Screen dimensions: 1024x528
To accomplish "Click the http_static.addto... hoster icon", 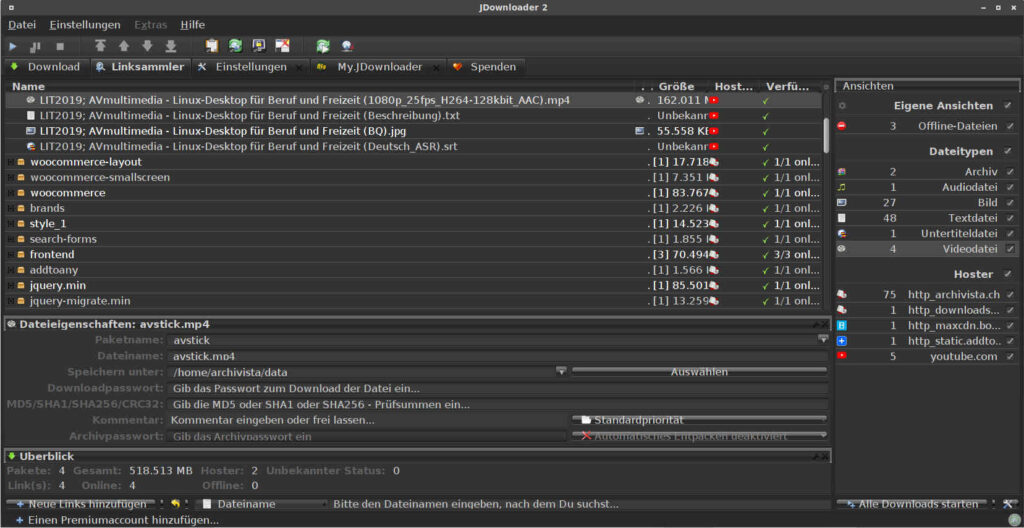I will 842,340.
